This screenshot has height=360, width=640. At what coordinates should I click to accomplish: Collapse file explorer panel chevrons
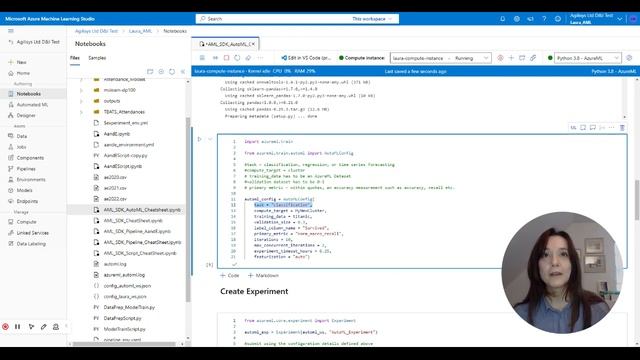(182, 71)
